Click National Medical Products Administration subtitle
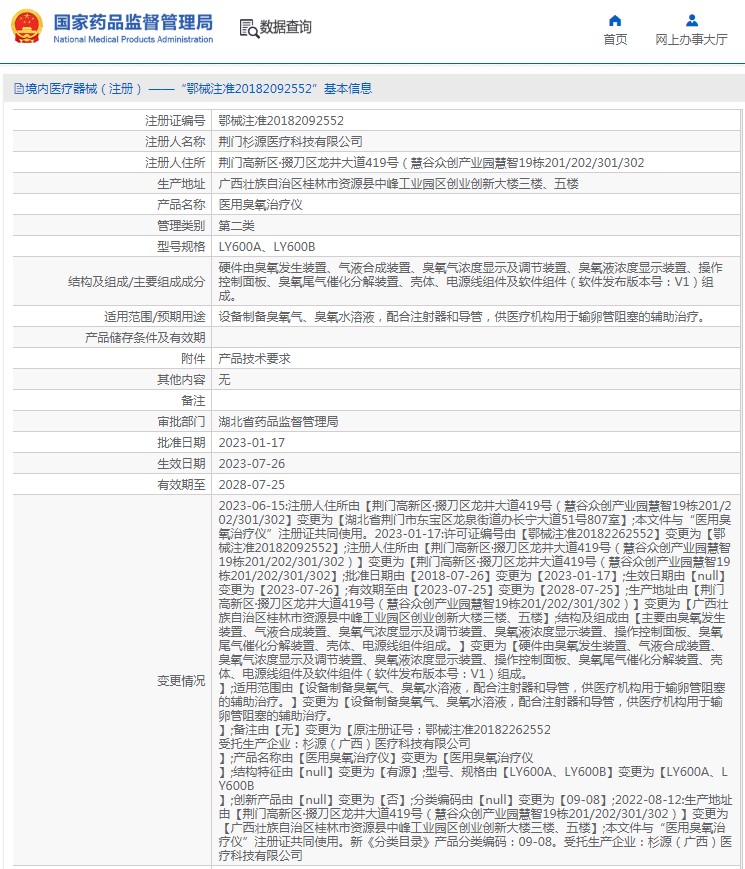The image size is (745, 869). point(133,39)
